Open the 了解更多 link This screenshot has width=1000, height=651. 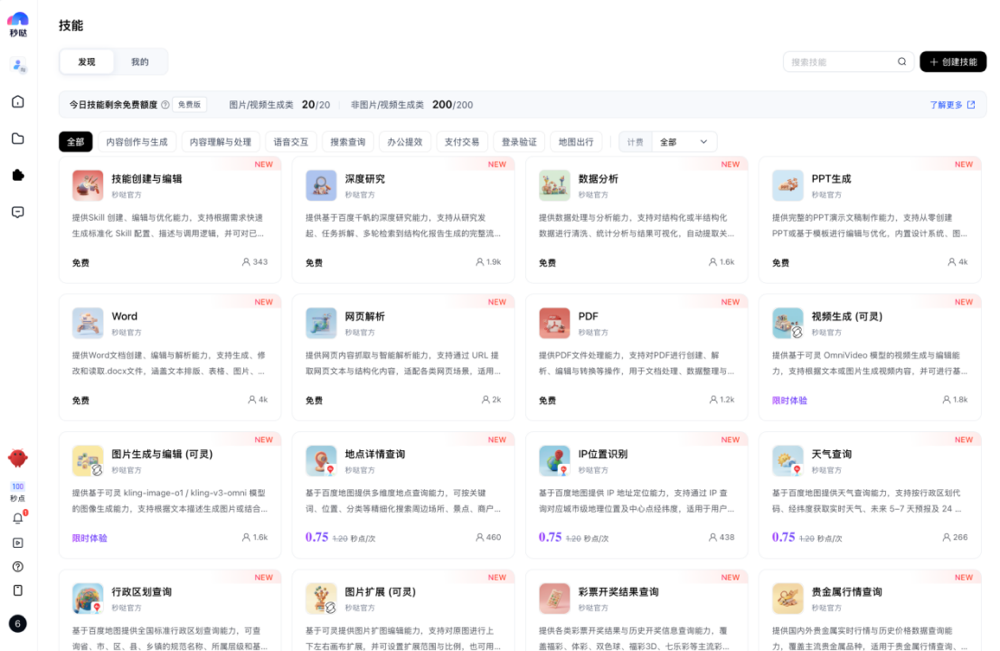tap(952, 105)
